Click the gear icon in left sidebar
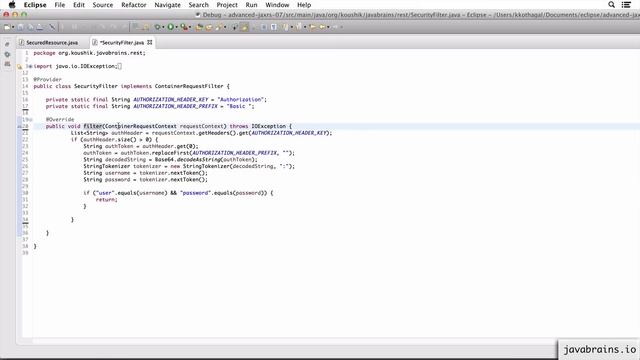The height and width of the screenshot is (360, 640). click(x=7, y=54)
